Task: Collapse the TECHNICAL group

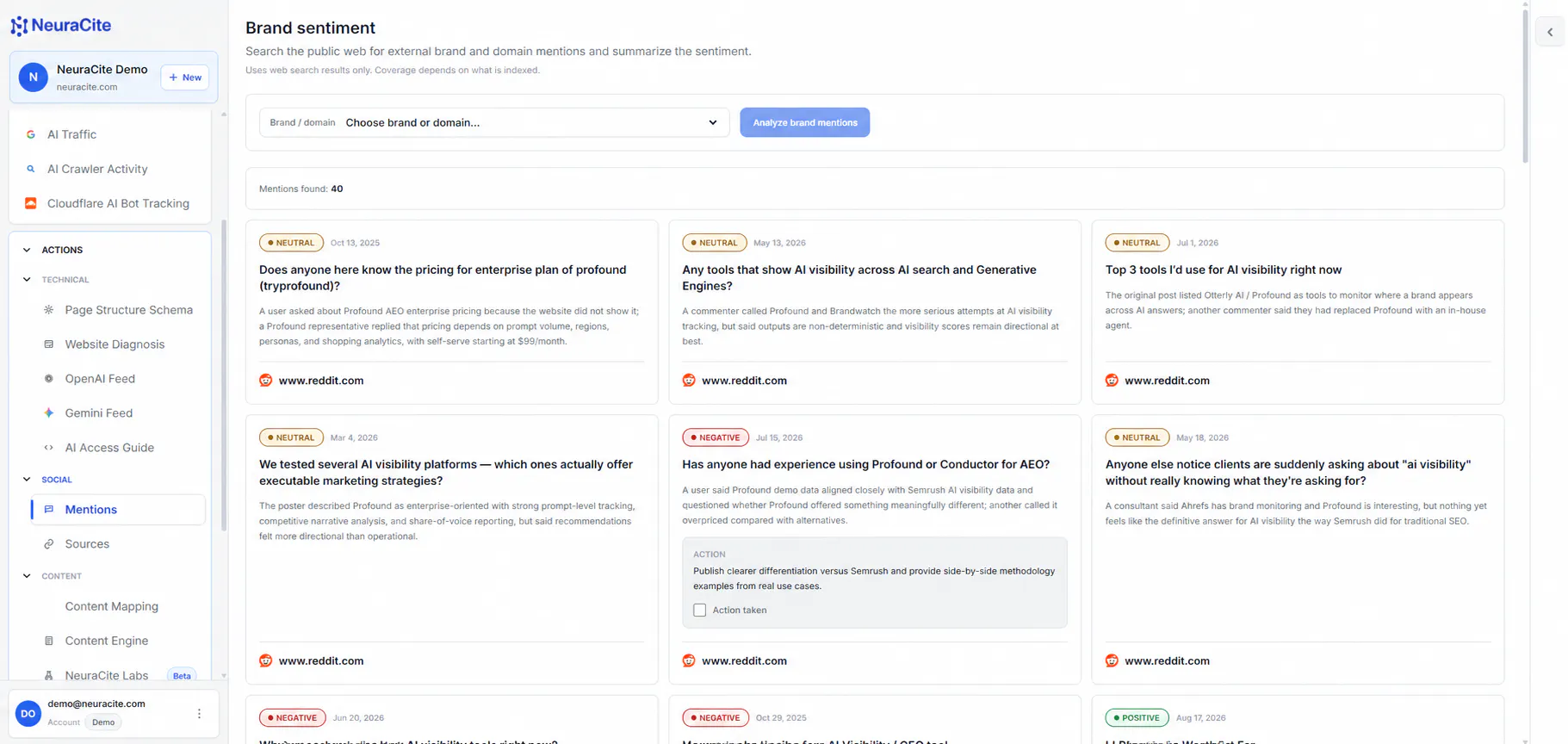Action: (27, 280)
